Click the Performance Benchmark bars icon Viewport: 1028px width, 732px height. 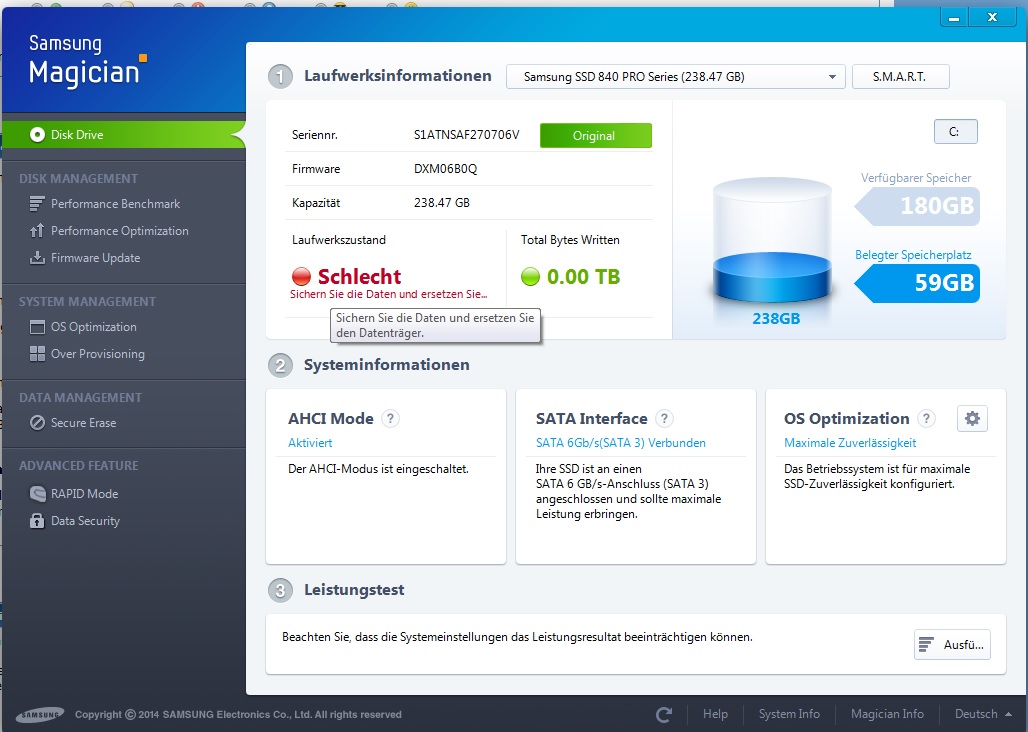click(37, 204)
